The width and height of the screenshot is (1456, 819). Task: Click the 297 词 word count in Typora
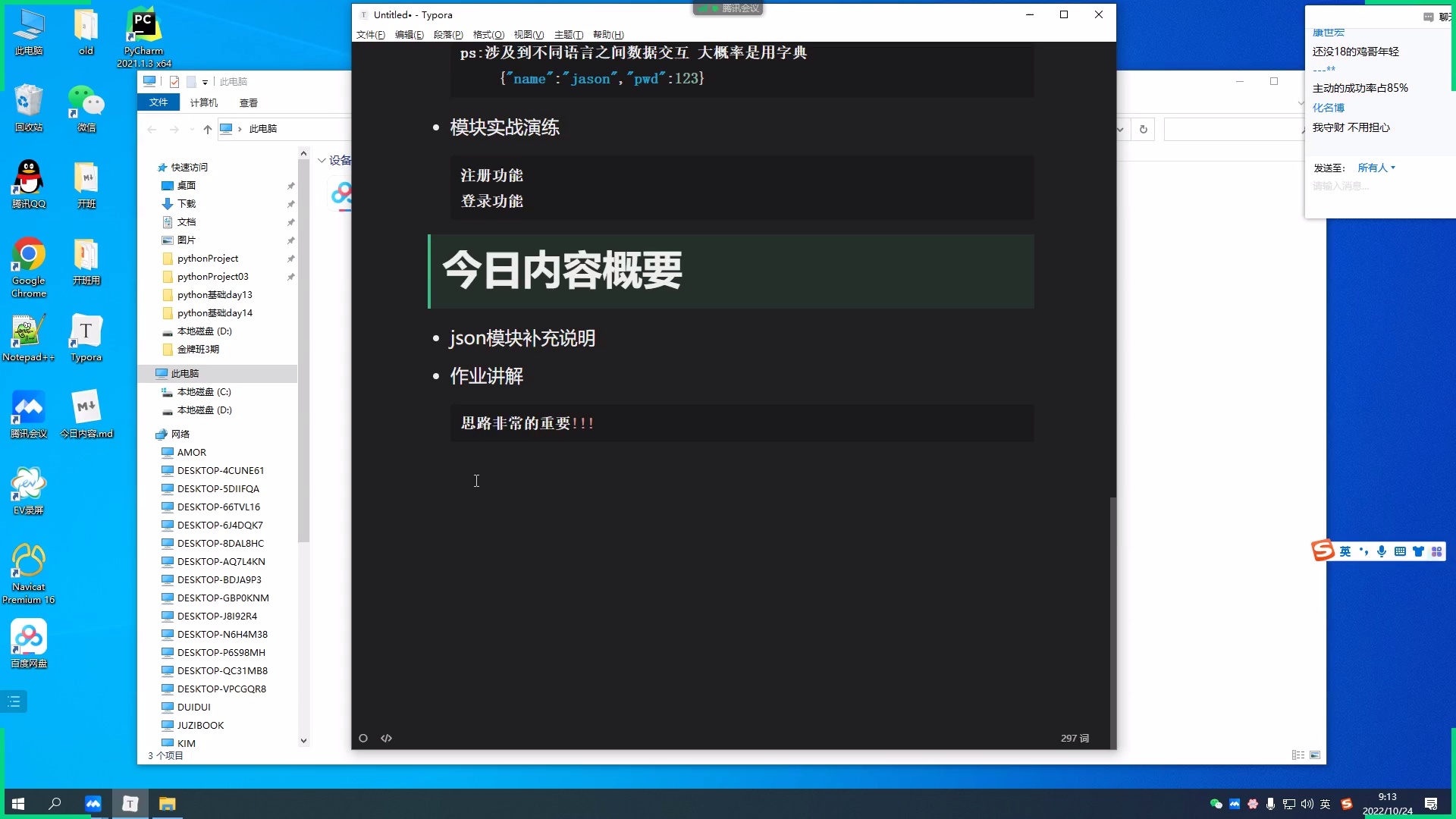click(x=1074, y=738)
